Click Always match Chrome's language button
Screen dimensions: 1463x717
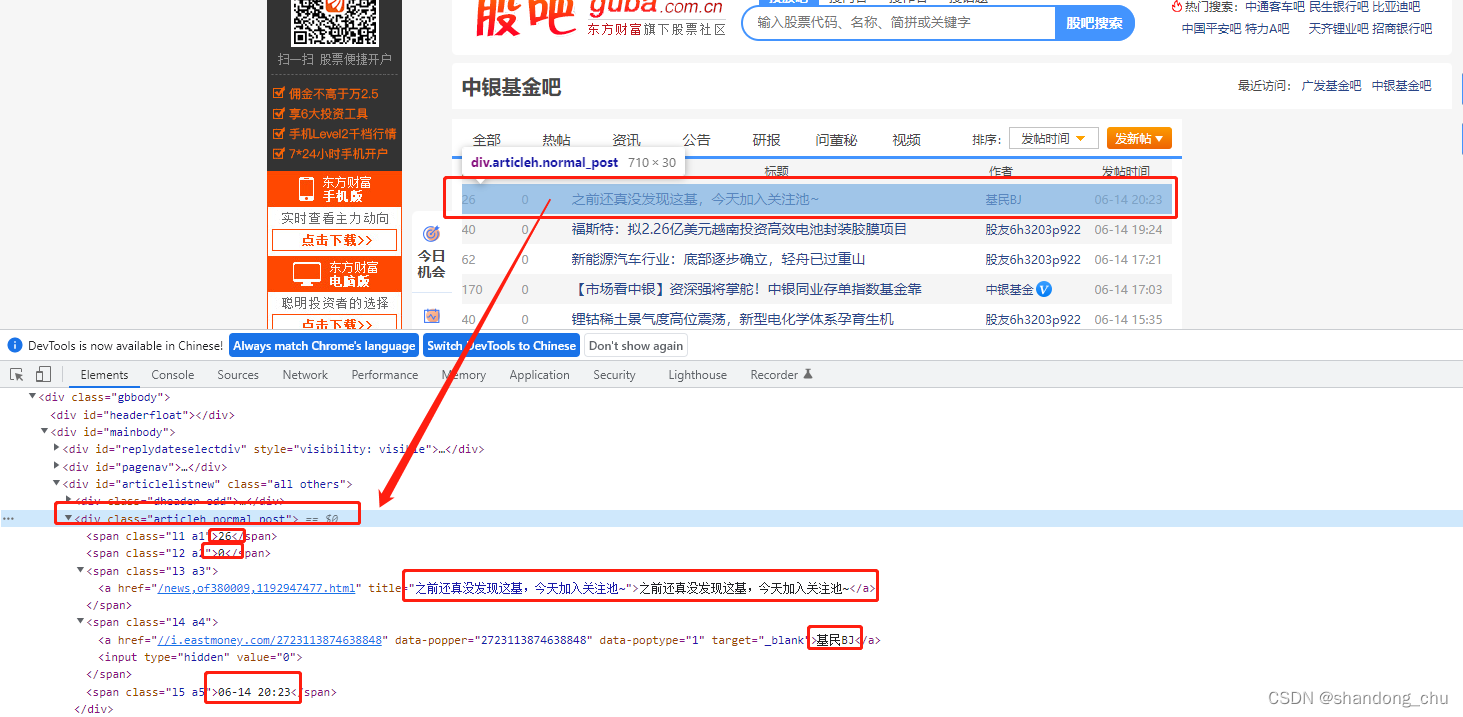click(x=324, y=346)
